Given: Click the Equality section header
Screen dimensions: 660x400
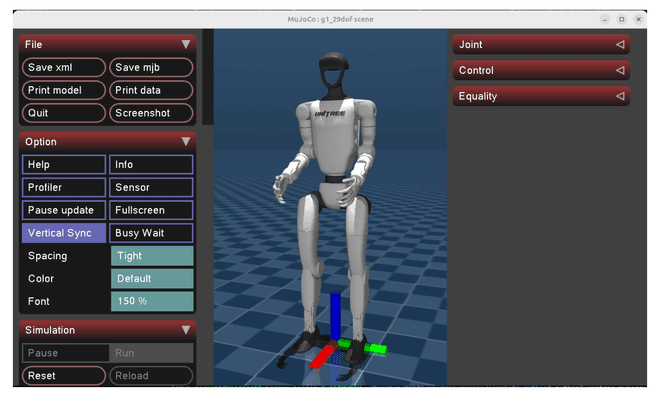Looking at the screenshot, I should pos(541,96).
